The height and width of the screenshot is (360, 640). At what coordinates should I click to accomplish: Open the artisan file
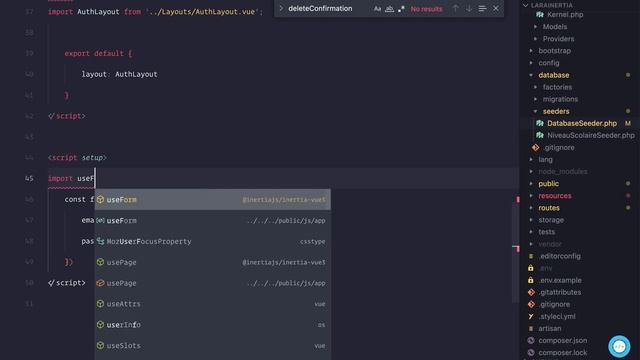click(x=549, y=328)
